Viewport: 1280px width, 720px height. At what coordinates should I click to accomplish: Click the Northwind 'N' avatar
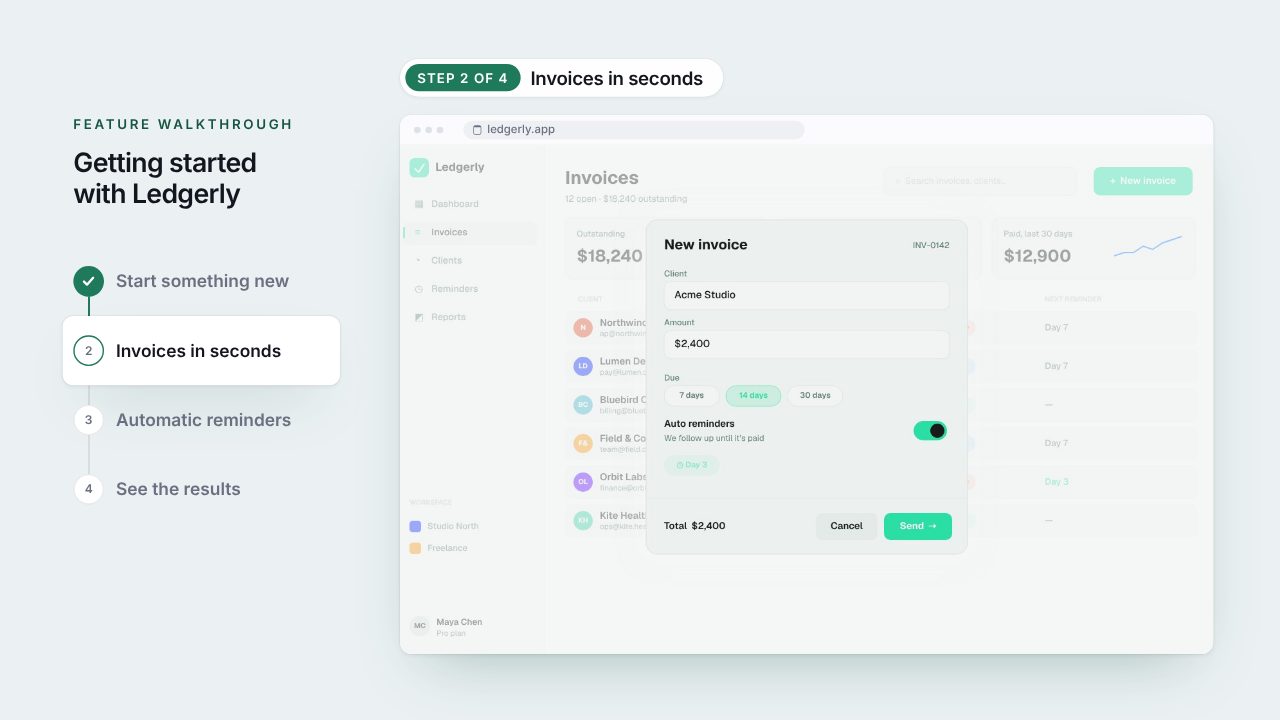click(x=583, y=327)
